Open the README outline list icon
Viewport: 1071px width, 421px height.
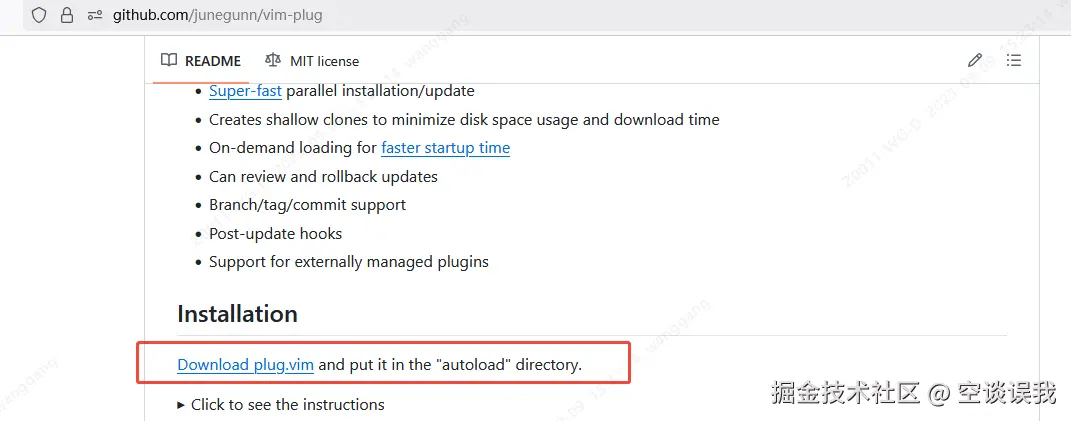(x=1013, y=60)
